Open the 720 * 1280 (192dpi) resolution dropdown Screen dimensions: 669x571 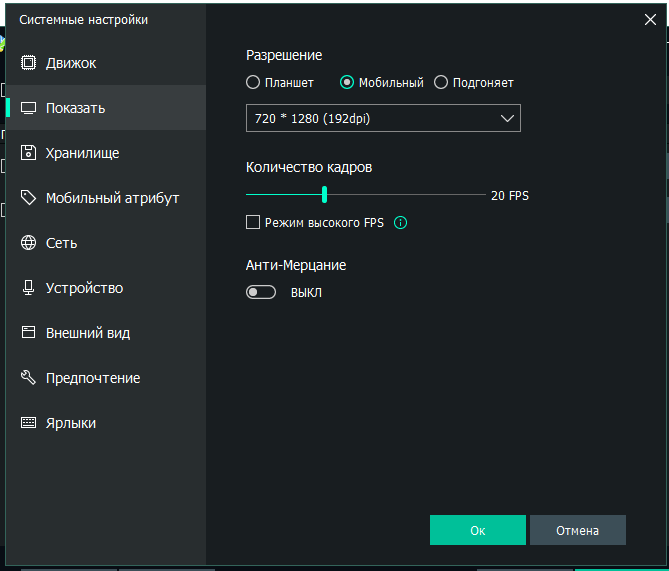pos(383,119)
